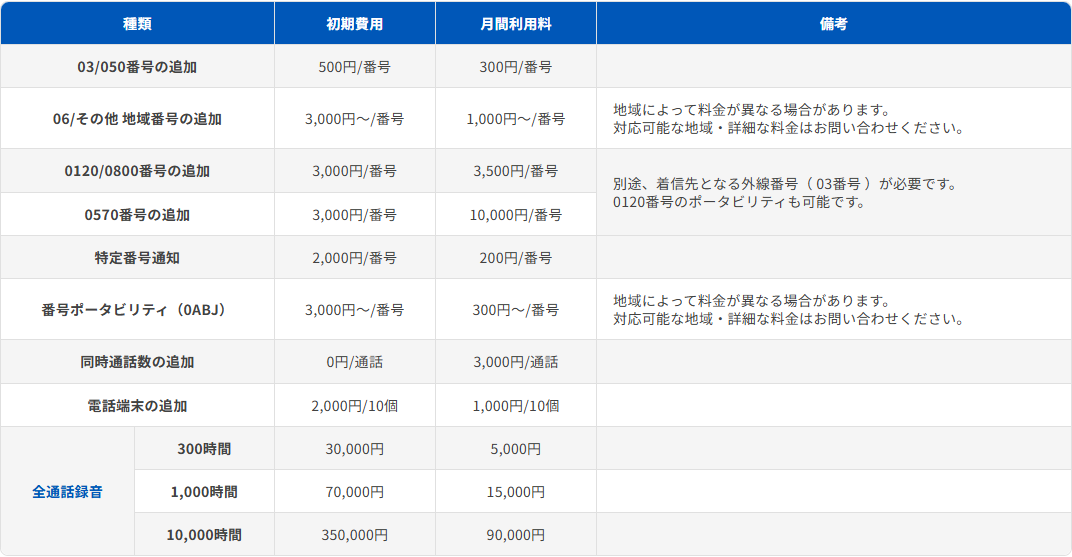Screen dimensions: 1072x557
Task: Select the 10,000時間 recording plan cell
Action: click(x=204, y=534)
